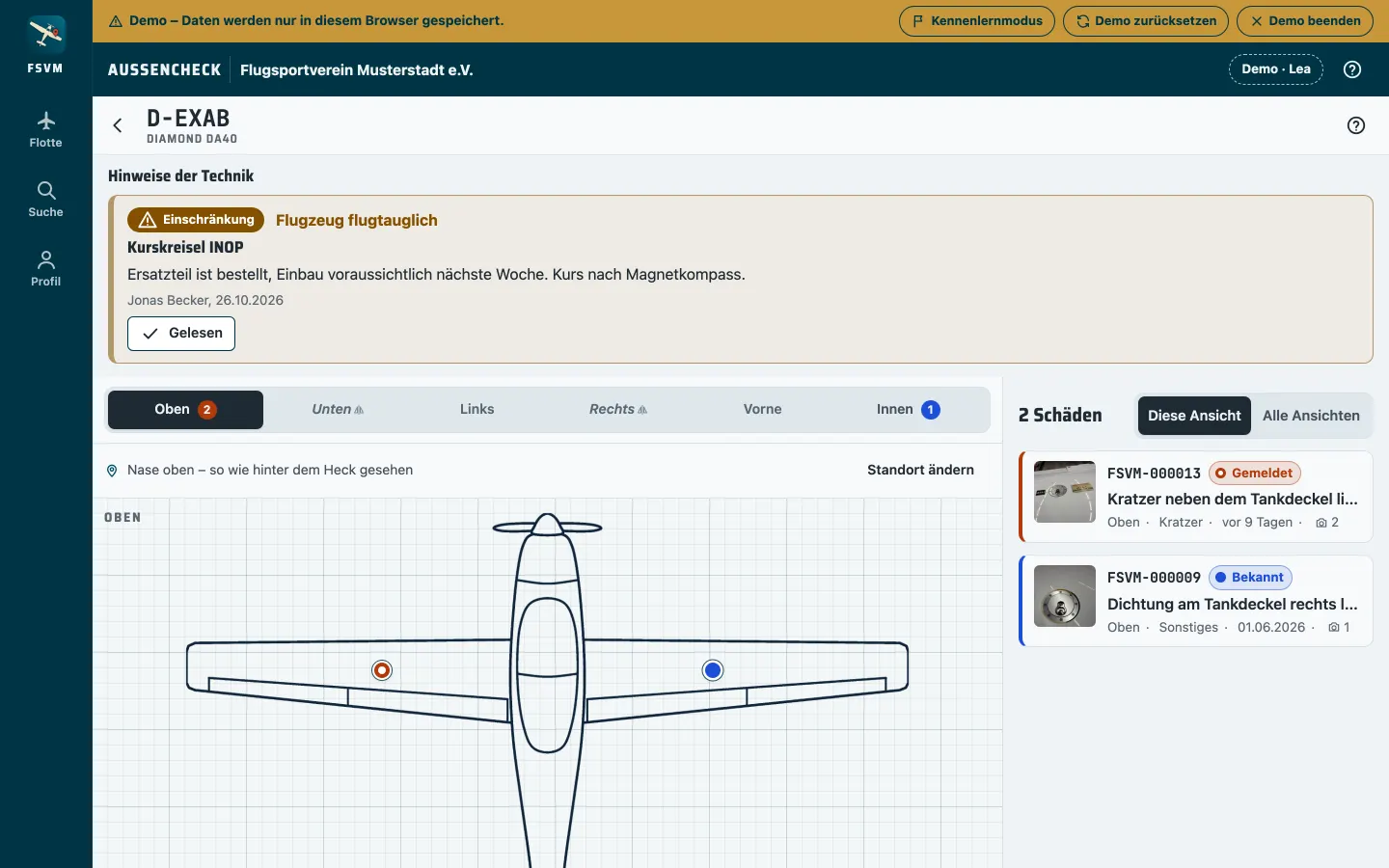Click the photo count on FSVM-000013
Image resolution: width=1389 pixels, height=868 pixels.
1327,523
